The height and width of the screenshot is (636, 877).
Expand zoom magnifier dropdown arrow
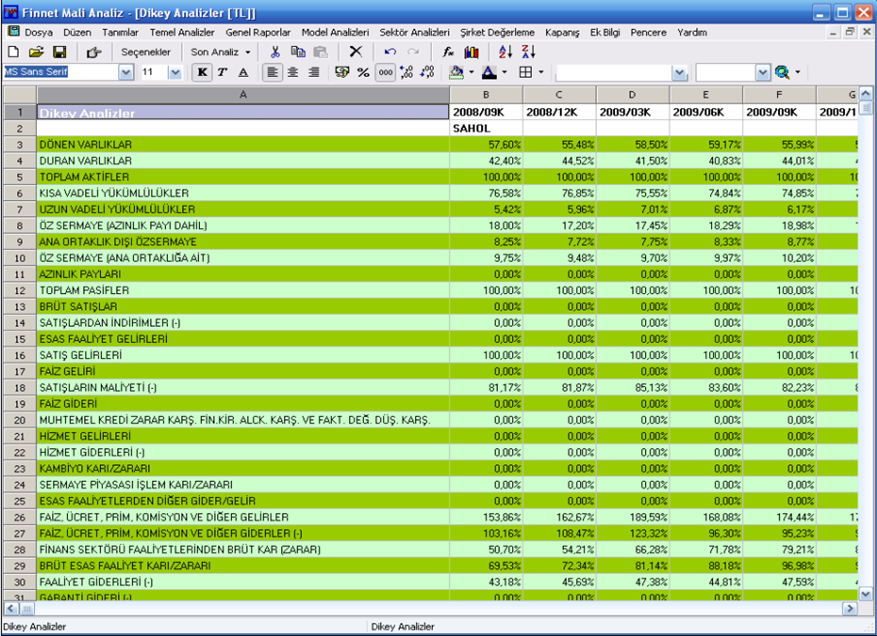(798, 72)
